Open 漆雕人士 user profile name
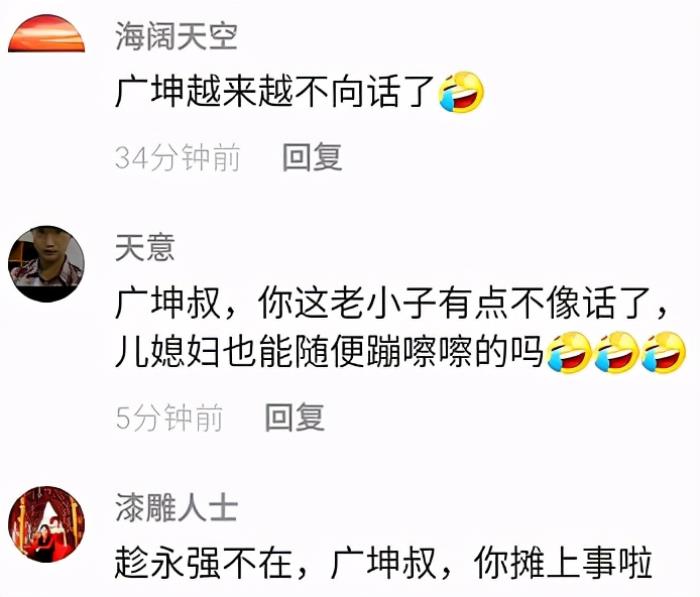700x597 pixels. click(176, 508)
